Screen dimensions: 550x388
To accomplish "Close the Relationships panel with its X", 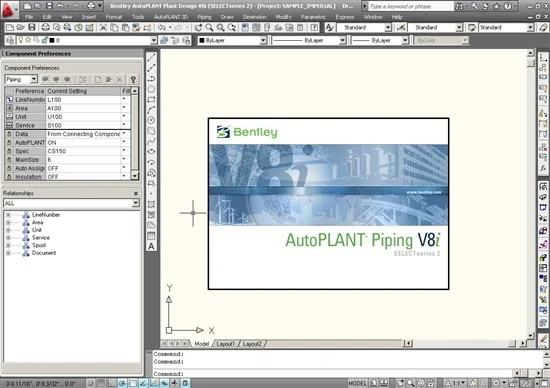I will click(x=136, y=193).
